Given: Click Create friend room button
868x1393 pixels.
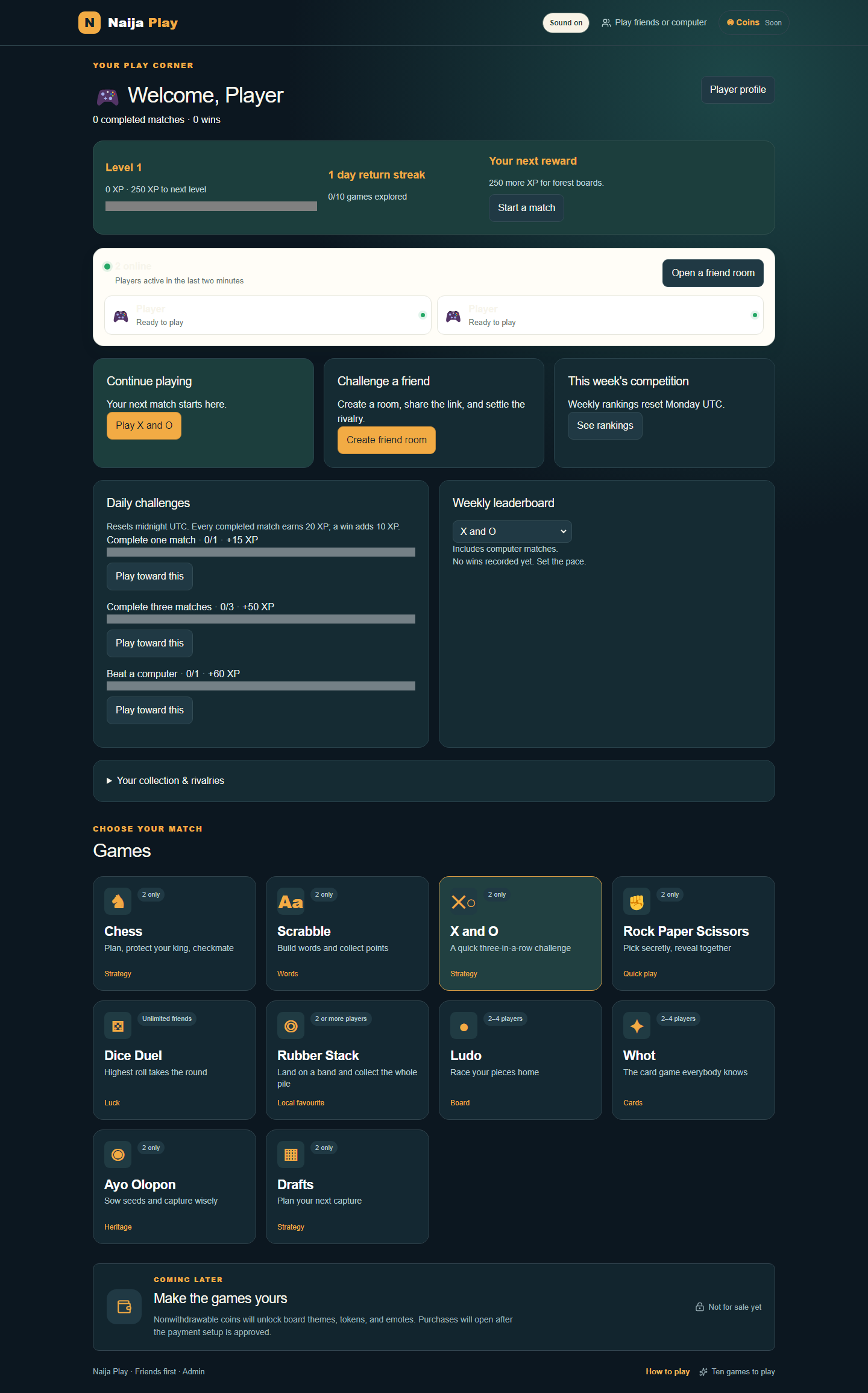Looking at the screenshot, I should [386, 440].
